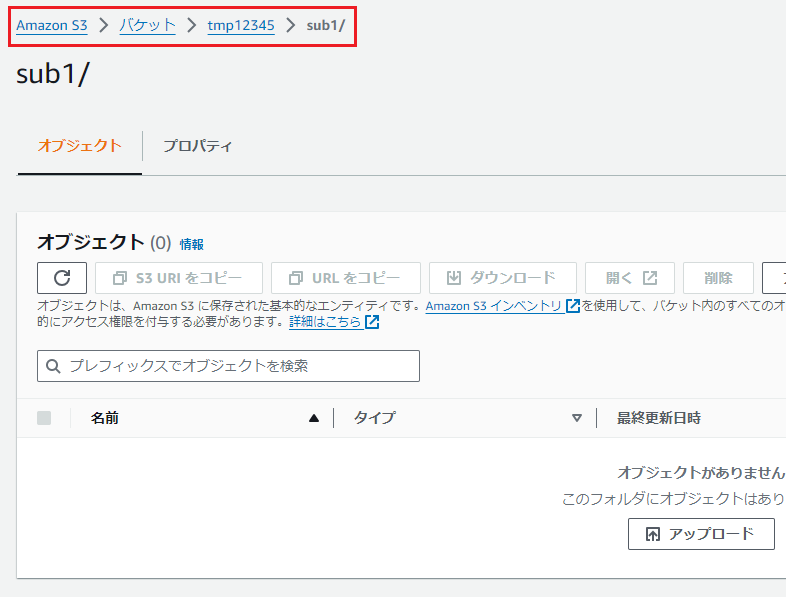Toggle the select-all objects checkbox
Image resolution: width=786 pixels, height=597 pixels.
coord(44,418)
